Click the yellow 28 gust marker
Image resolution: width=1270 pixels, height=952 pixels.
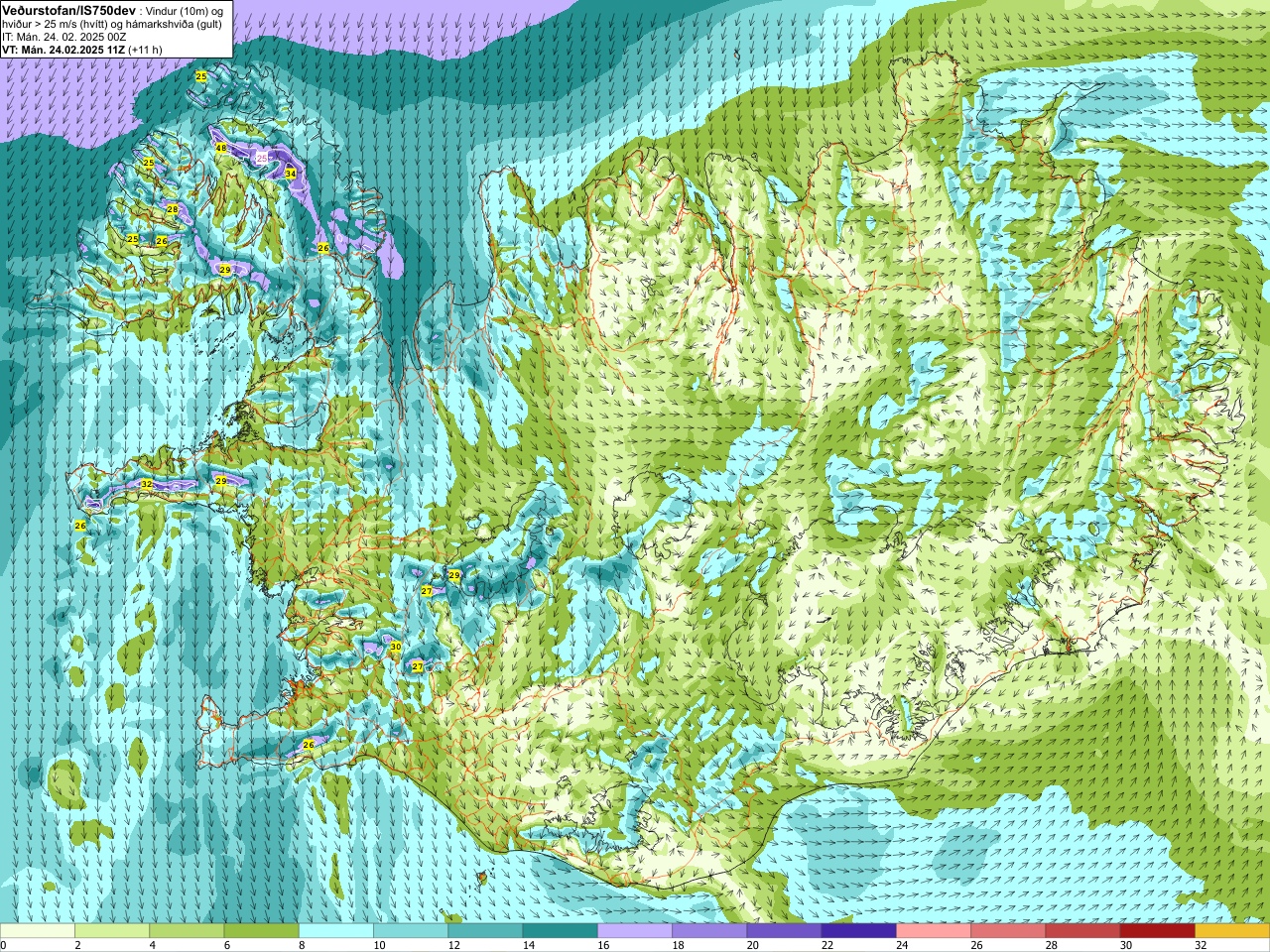tap(173, 209)
